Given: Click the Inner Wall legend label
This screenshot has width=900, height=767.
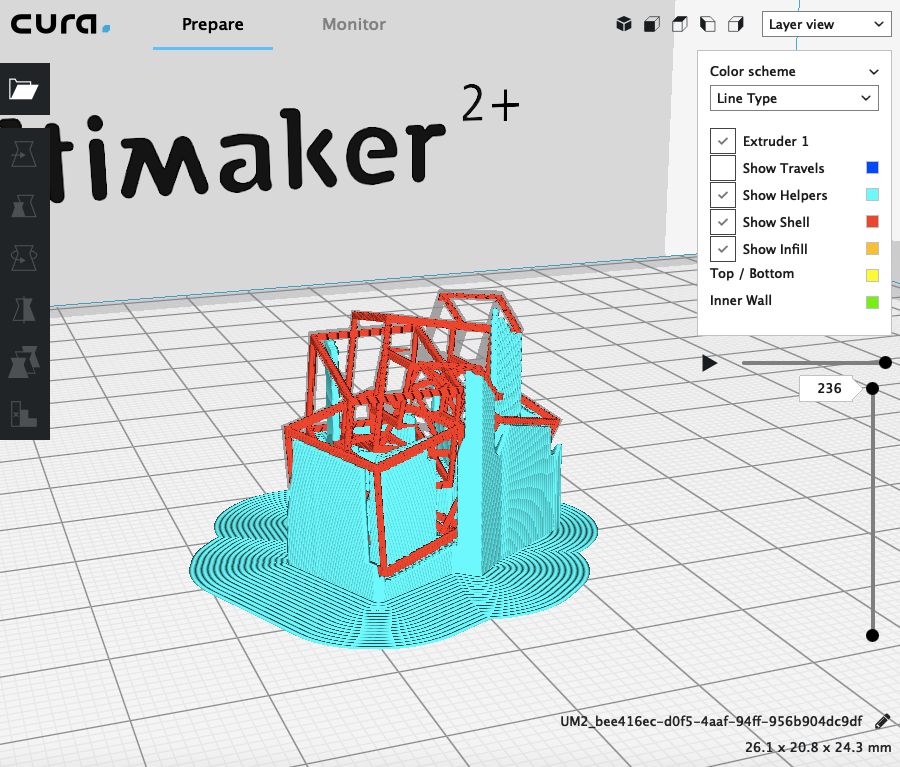Looking at the screenshot, I should tap(741, 300).
